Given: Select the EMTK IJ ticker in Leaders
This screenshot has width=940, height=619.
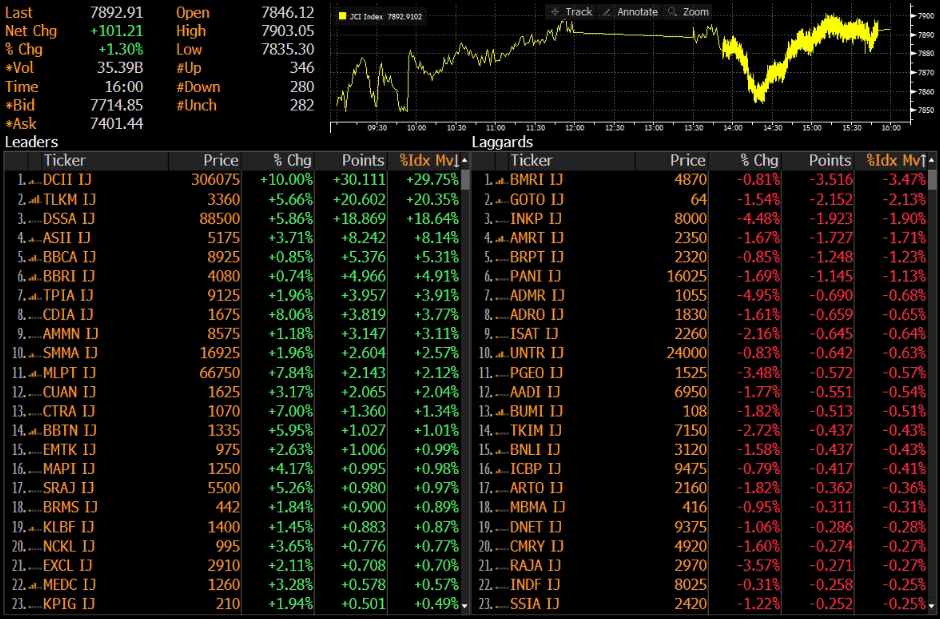Looking at the screenshot, I should 68,449.
